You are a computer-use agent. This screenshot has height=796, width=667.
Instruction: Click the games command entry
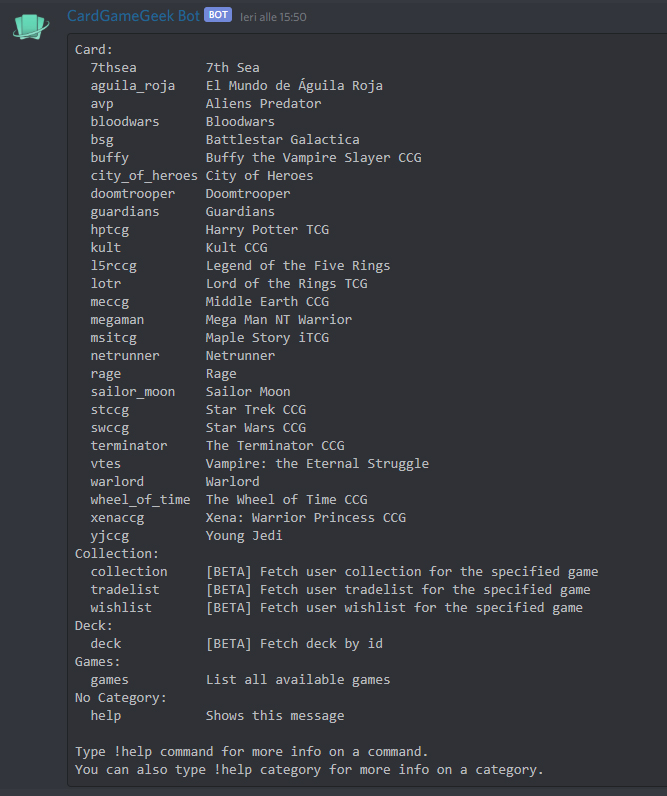click(x=110, y=680)
